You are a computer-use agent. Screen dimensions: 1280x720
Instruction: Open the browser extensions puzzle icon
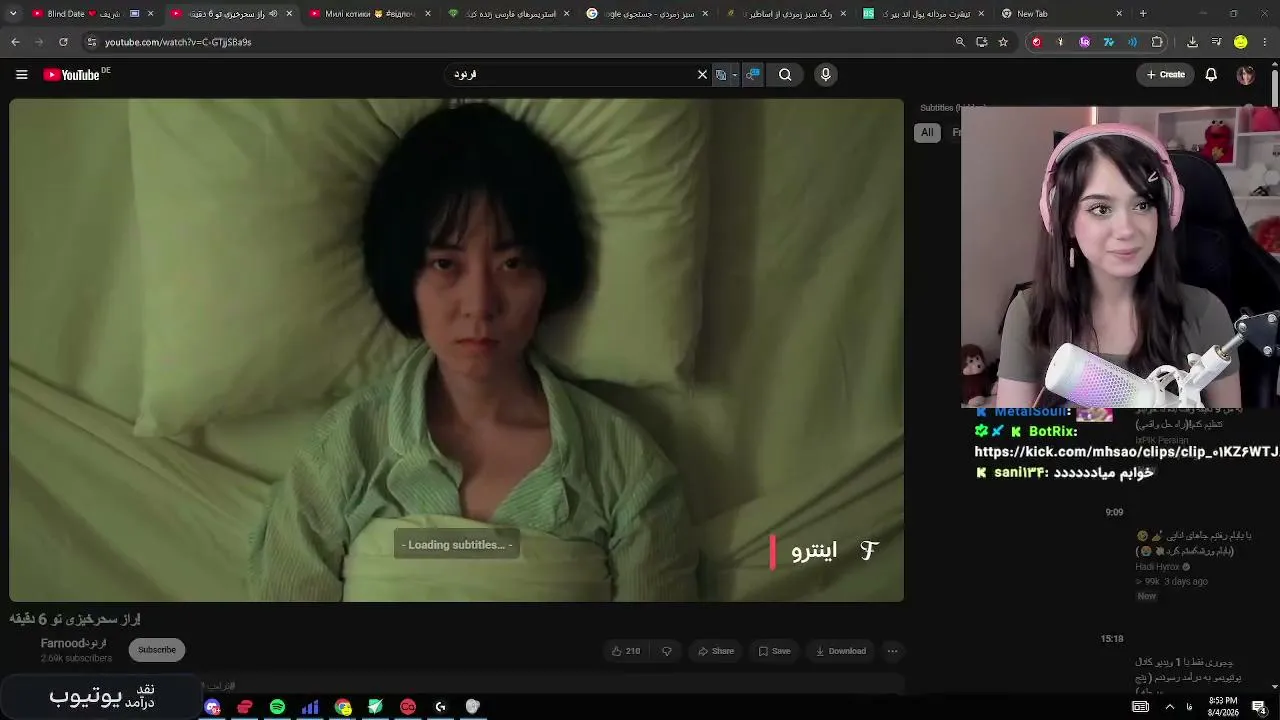click(1157, 42)
